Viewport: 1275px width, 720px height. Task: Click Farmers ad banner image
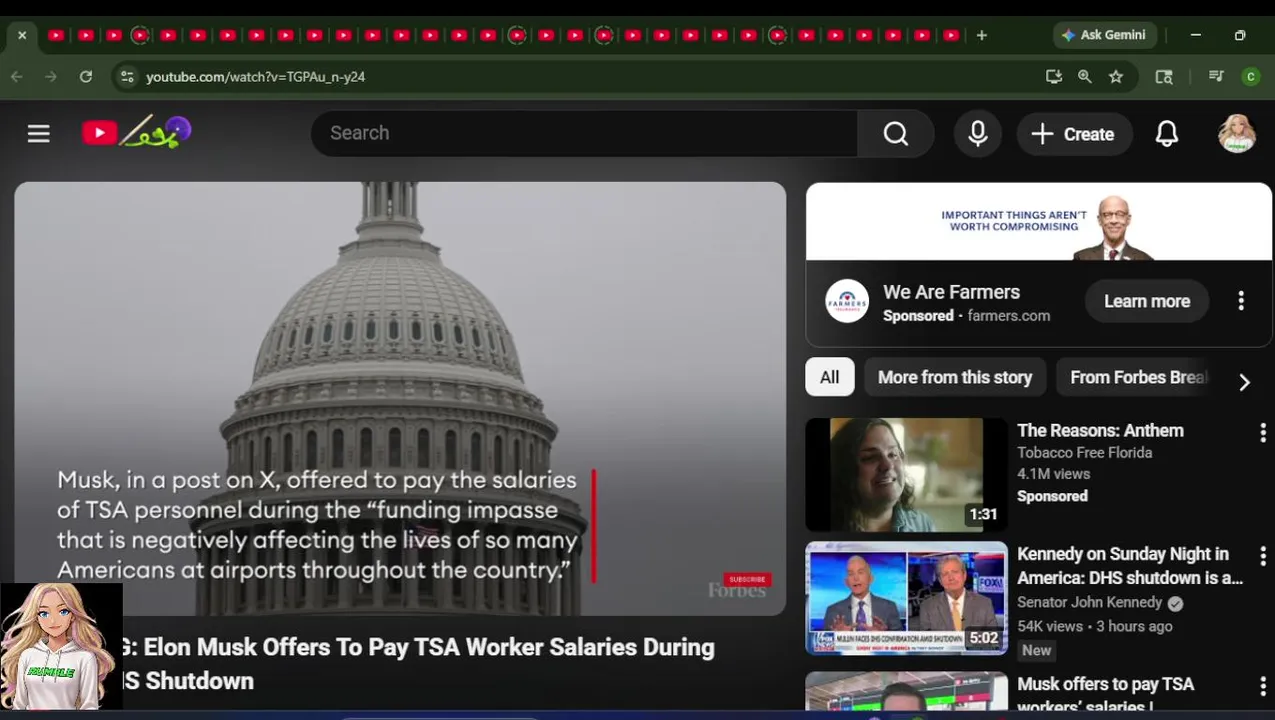(1039, 222)
